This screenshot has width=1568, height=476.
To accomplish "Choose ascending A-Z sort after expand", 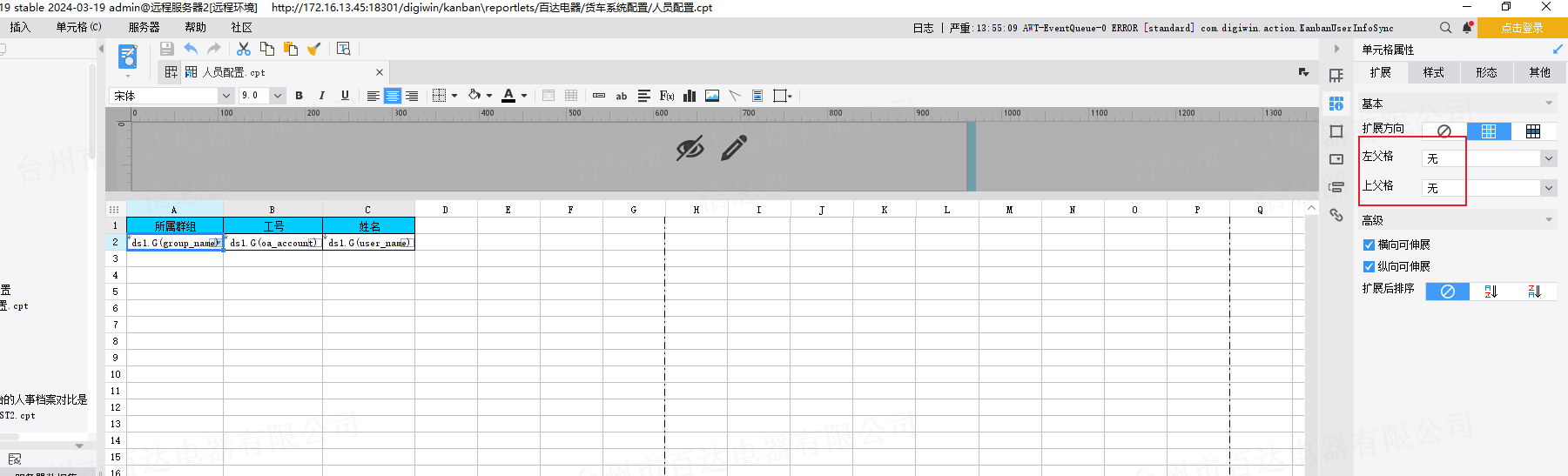I will coord(1491,292).
